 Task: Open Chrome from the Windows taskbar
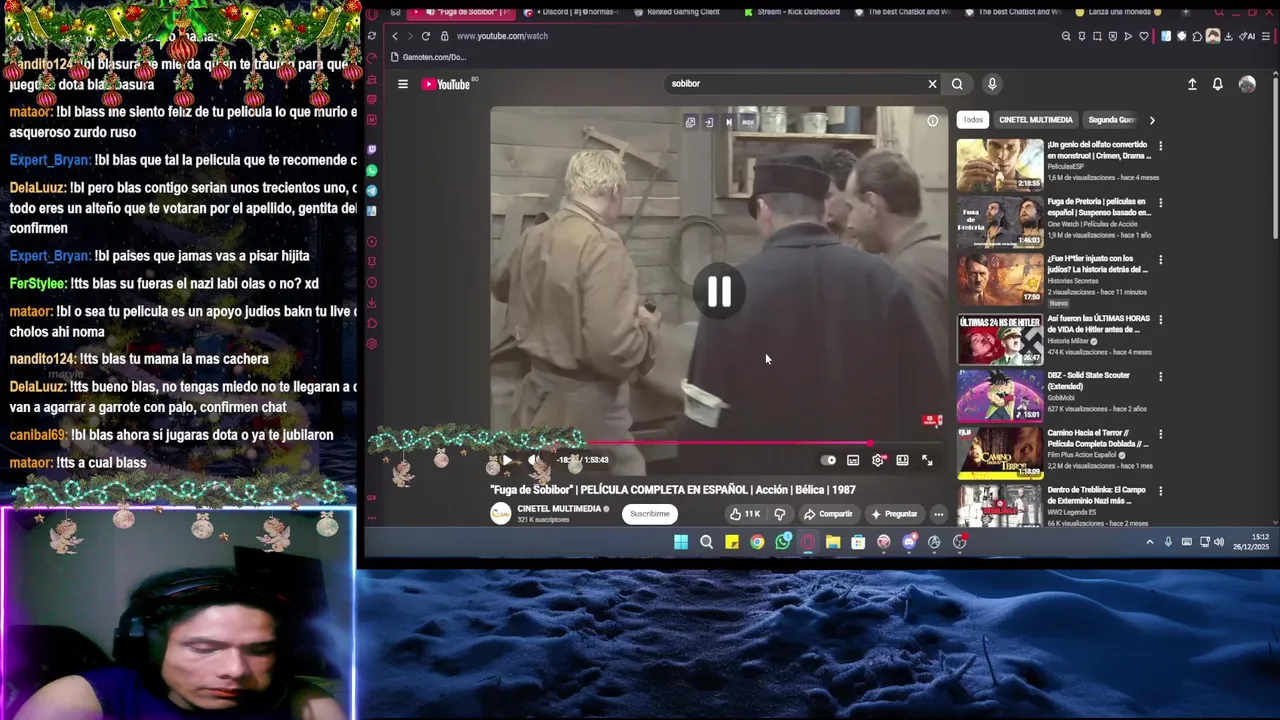[757, 542]
